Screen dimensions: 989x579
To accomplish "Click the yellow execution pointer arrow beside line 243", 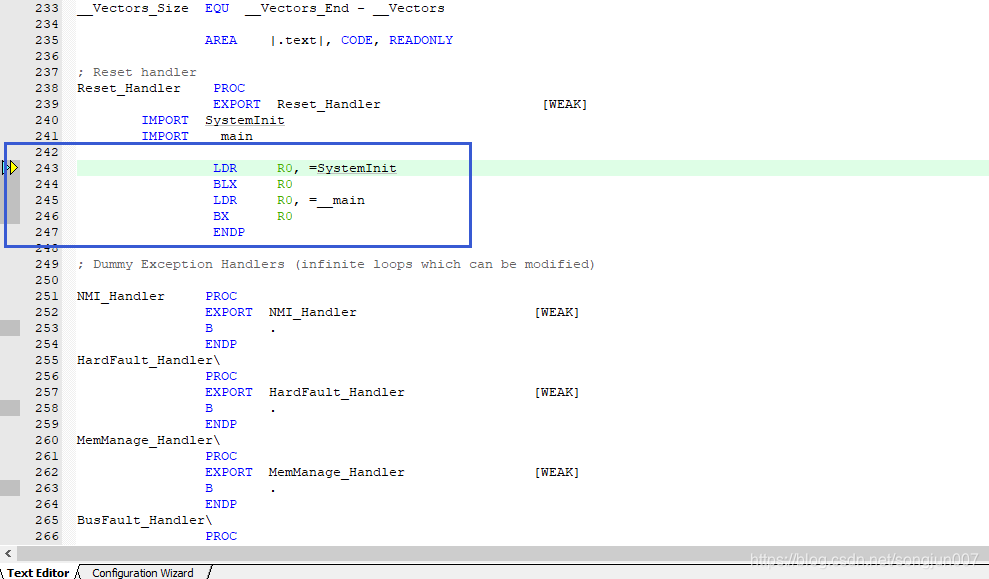I will coord(13,168).
